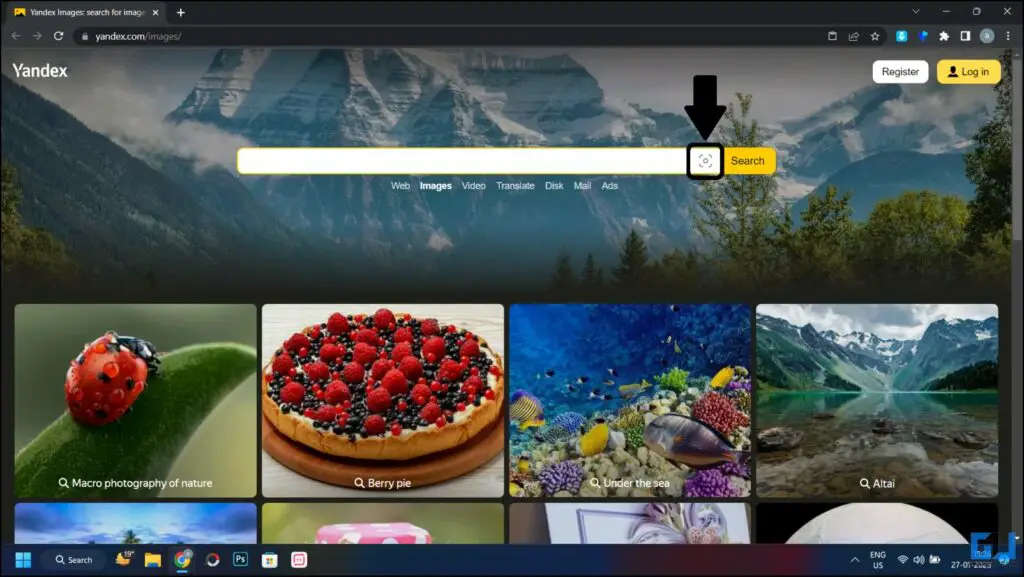Viewport: 1024px width, 577px height.
Task: Expand the system tray hidden icons chevron
Action: point(854,560)
